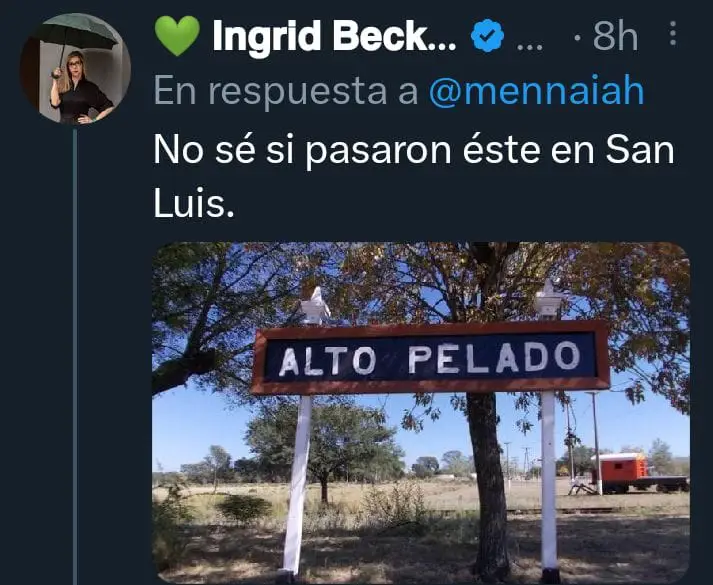The height and width of the screenshot is (585, 713).
Task: Tap the right white sign post
Action: (x=549, y=484)
